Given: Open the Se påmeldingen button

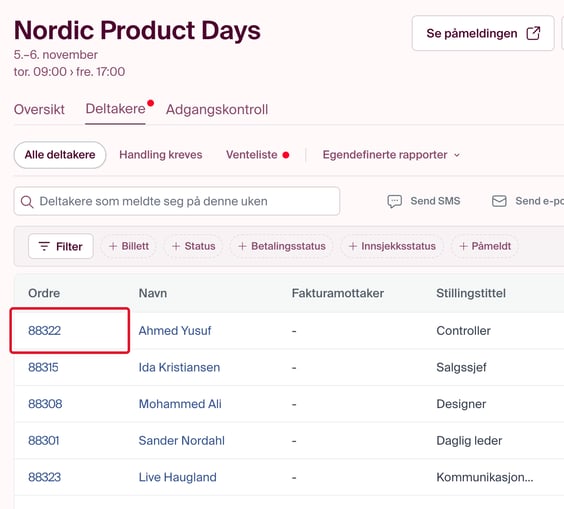Looking at the screenshot, I should point(483,33).
